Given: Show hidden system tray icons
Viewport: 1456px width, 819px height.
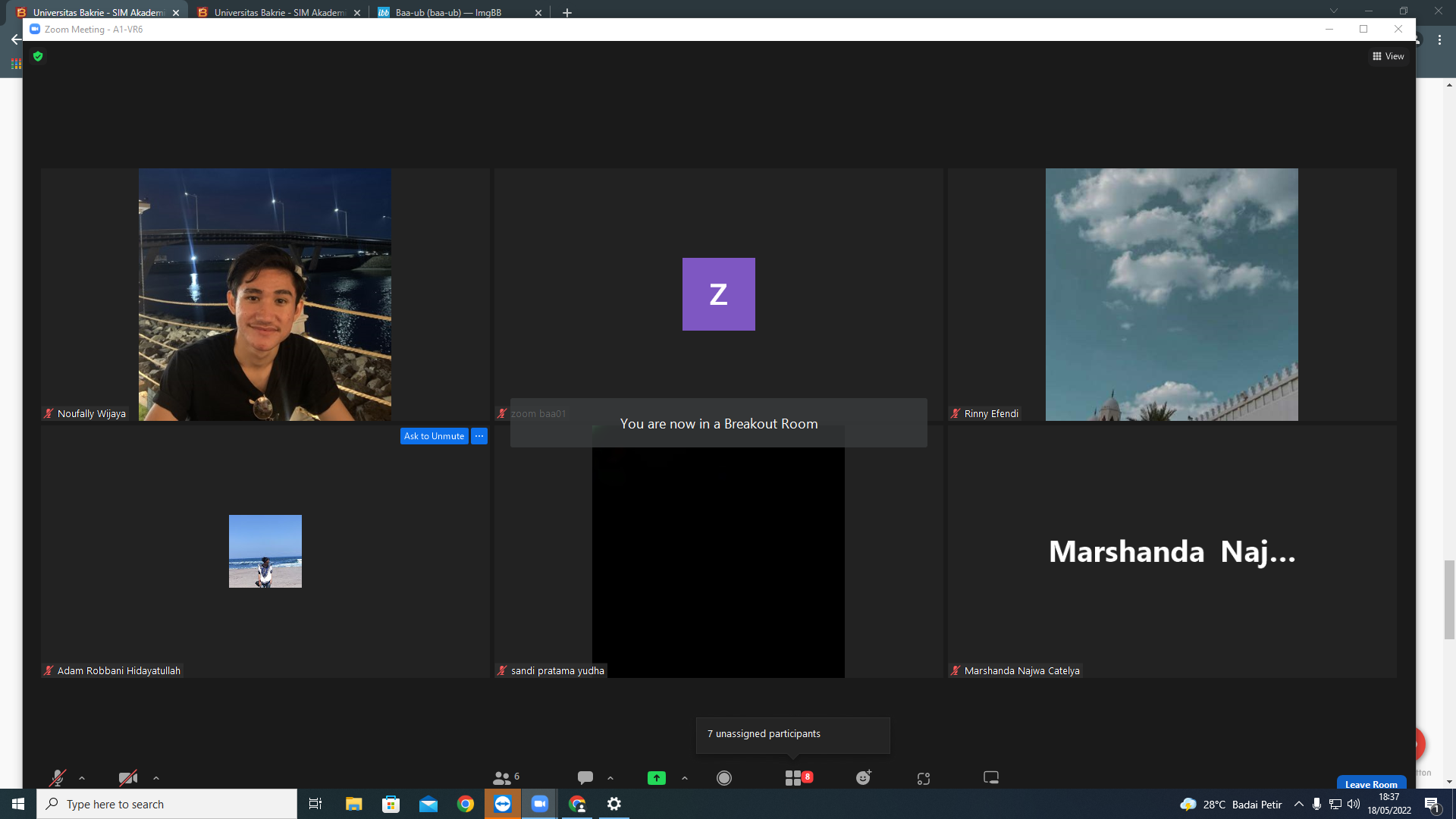Looking at the screenshot, I should pyautogui.click(x=1299, y=804).
